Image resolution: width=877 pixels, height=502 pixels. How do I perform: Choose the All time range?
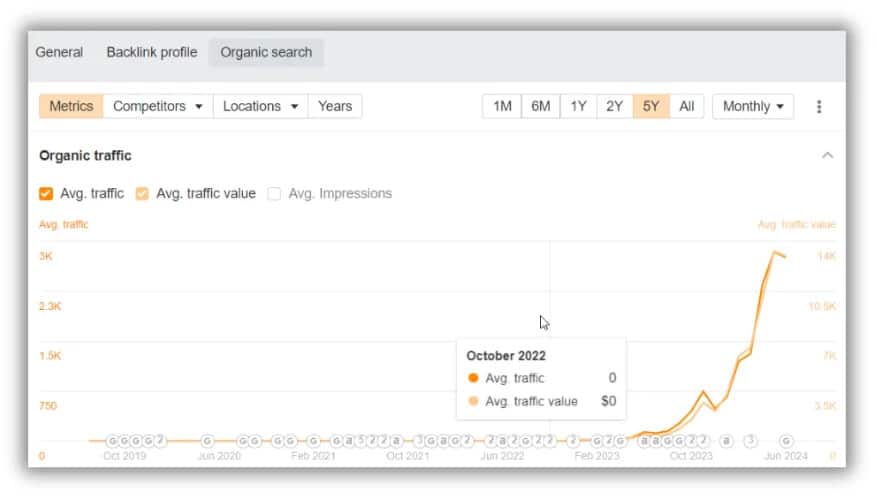coord(686,106)
